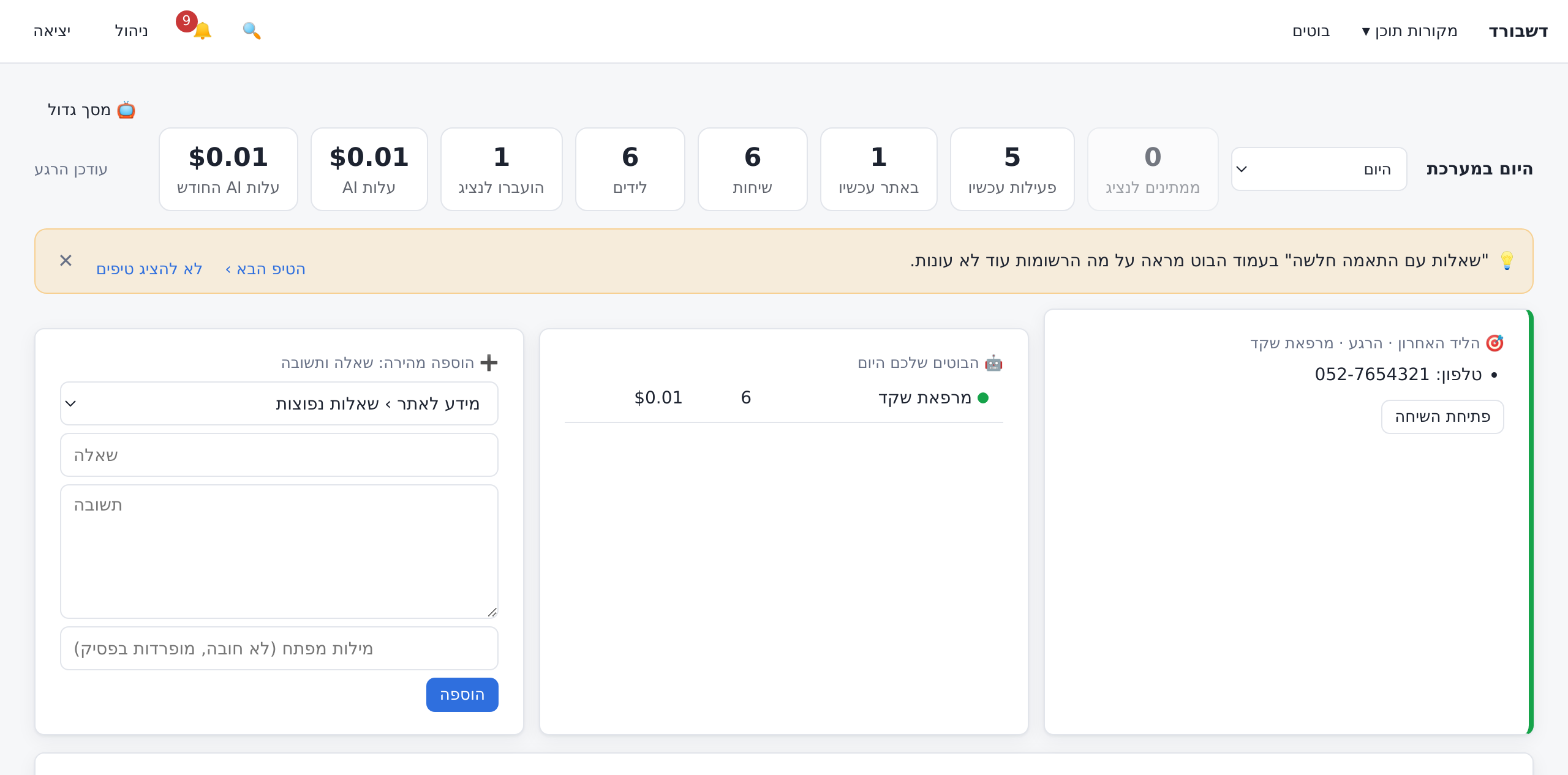The image size is (1568, 775).
Task: Click the green status dot of מרפאת שקד
Action: click(983, 398)
